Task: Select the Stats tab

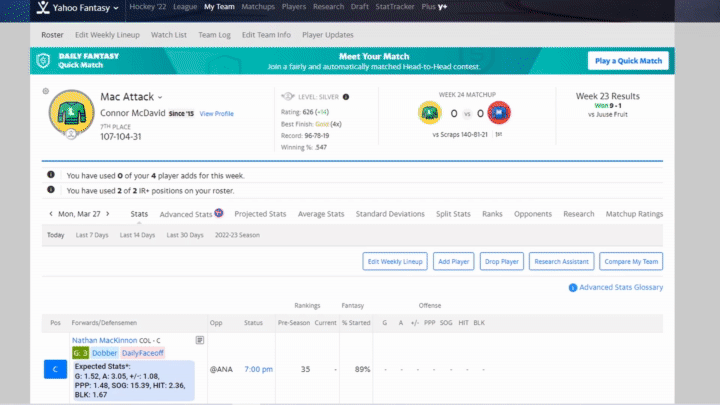Action: 139,214
